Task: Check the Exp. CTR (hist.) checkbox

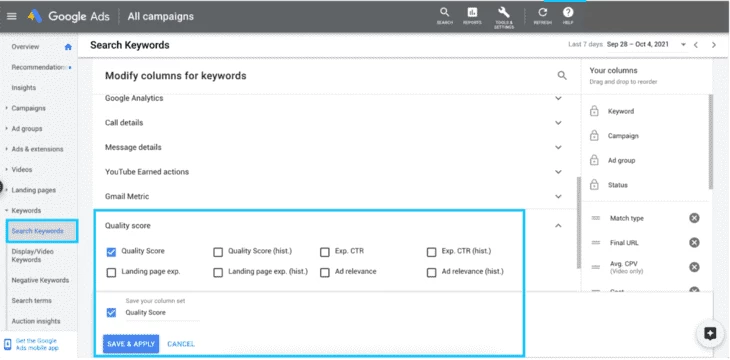Action: [x=431, y=252]
